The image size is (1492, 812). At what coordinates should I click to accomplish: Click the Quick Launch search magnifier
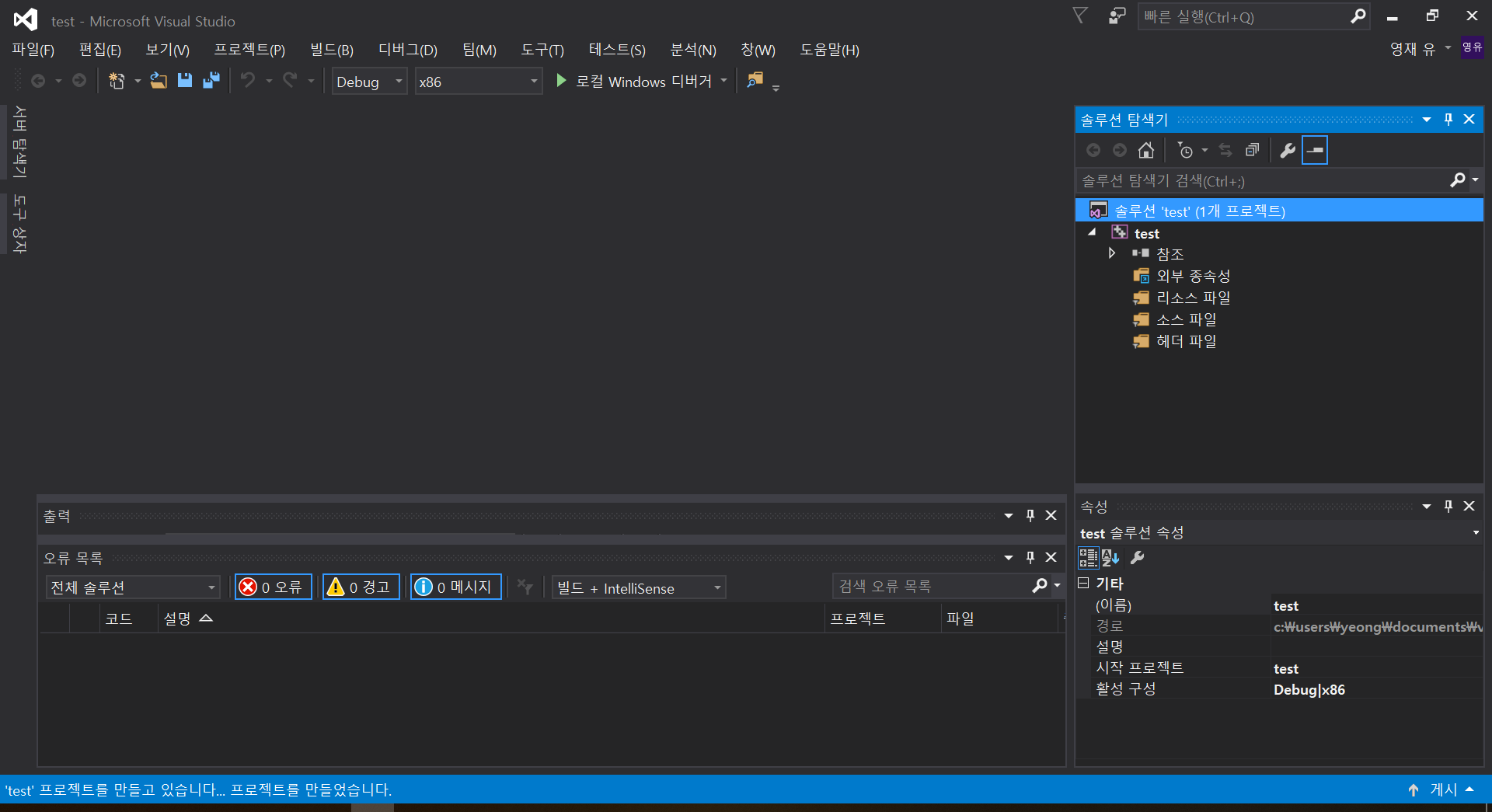point(1358,16)
